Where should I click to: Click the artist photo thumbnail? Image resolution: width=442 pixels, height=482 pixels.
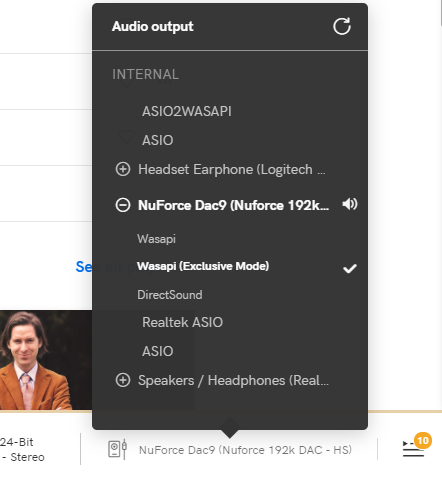point(46,360)
